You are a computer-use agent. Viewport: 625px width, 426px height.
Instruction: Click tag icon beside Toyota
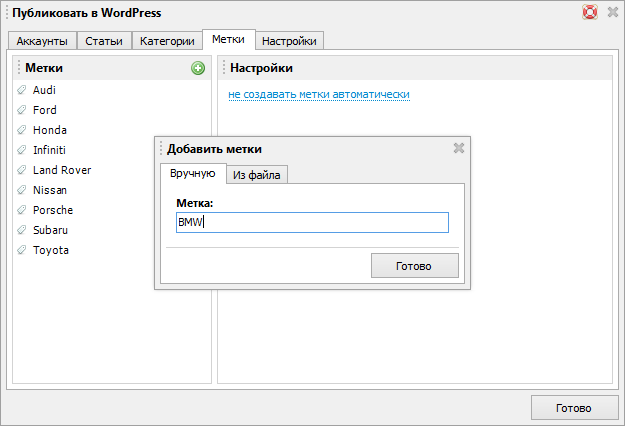coord(22,250)
